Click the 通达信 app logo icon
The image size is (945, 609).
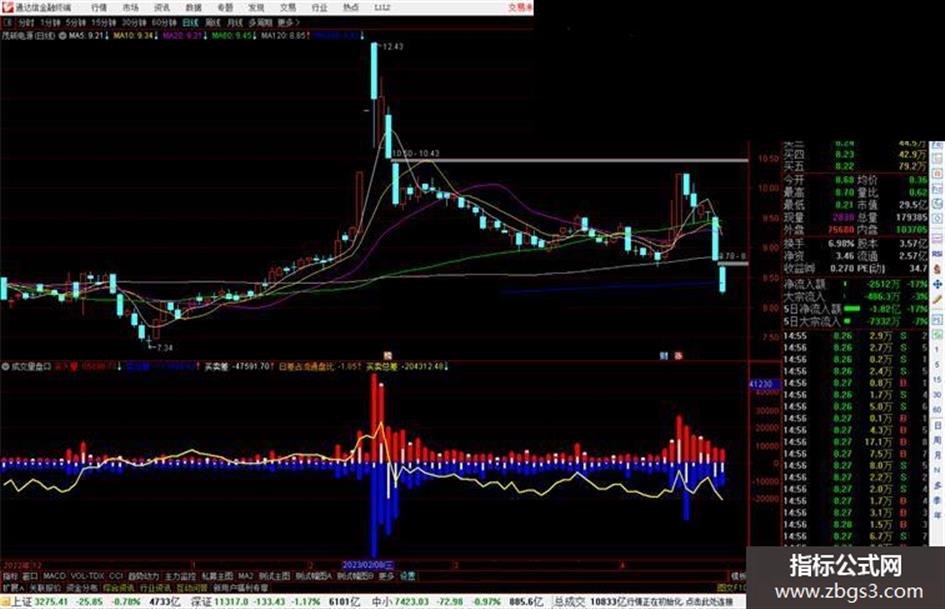[7, 8]
